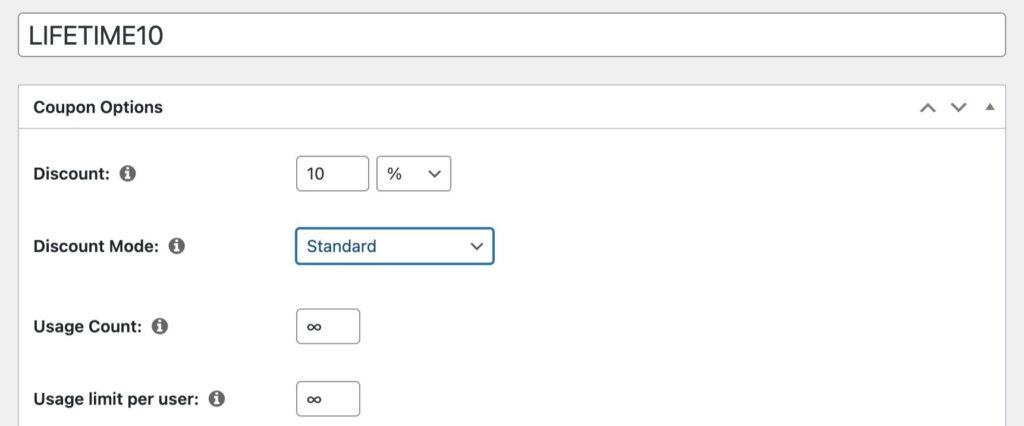This screenshot has height=426, width=1024.
Task: Open the % discount type dropdown
Action: tap(413, 173)
